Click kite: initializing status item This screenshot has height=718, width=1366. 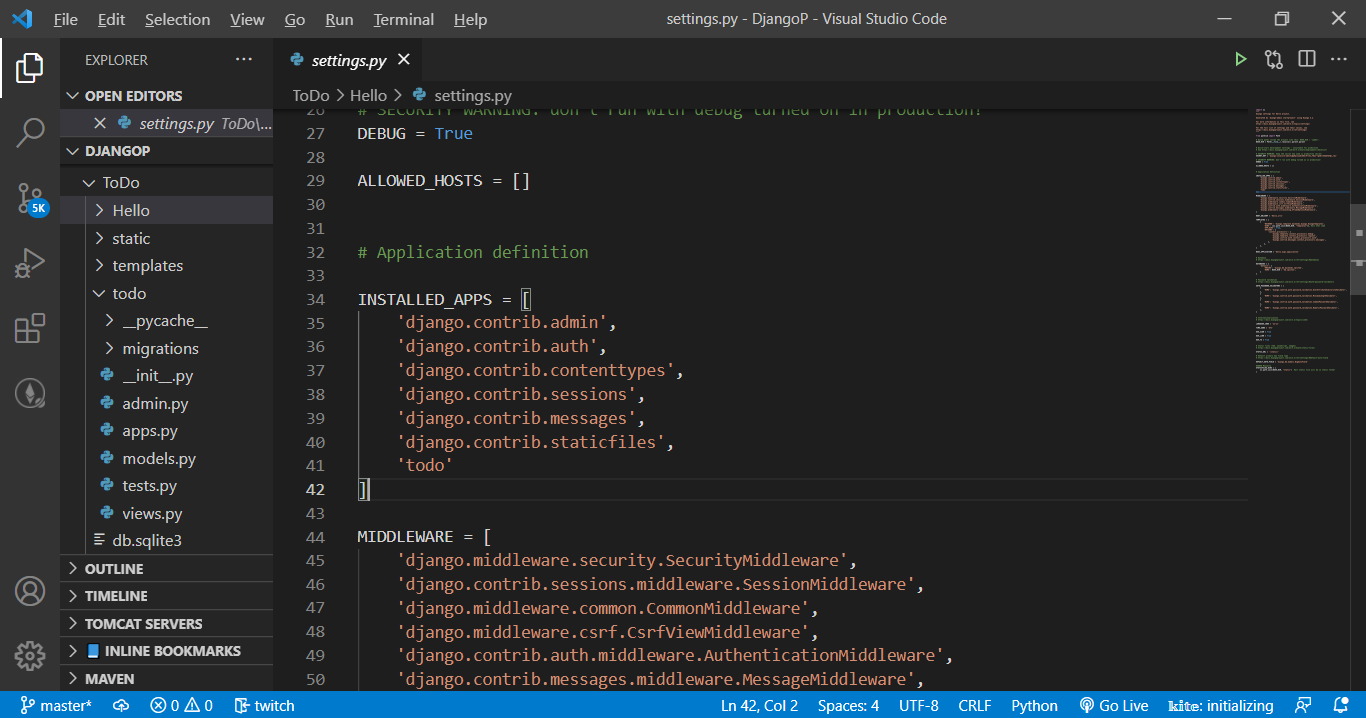[1221, 705]
